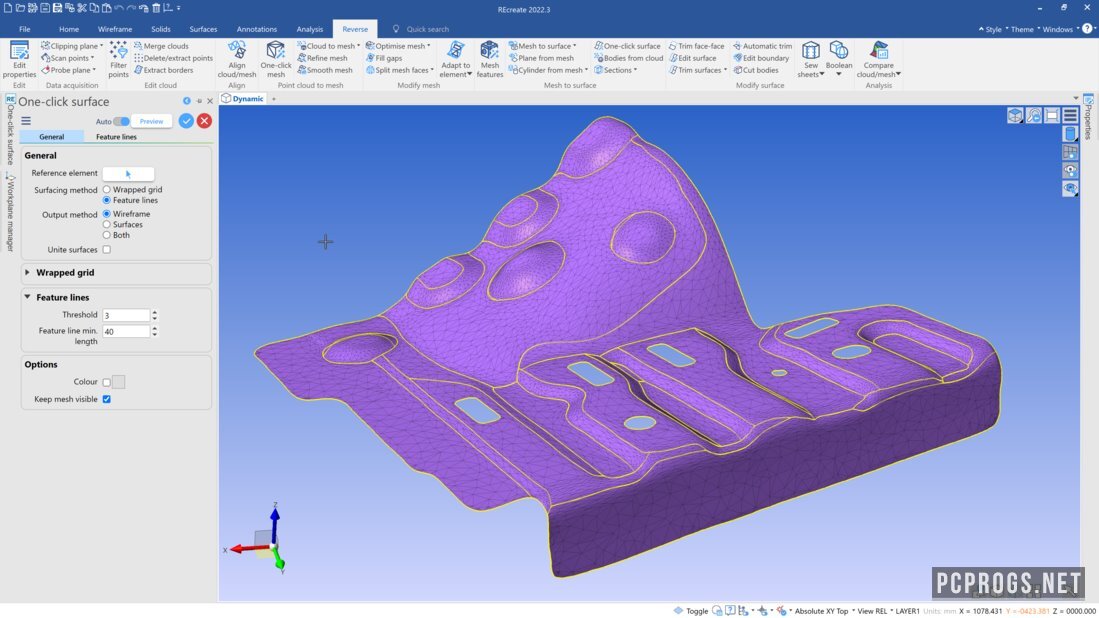Cancel with the red X icon
This screenshot has width=1099, height=618.
pyautogui.click(x=204, y=121)
